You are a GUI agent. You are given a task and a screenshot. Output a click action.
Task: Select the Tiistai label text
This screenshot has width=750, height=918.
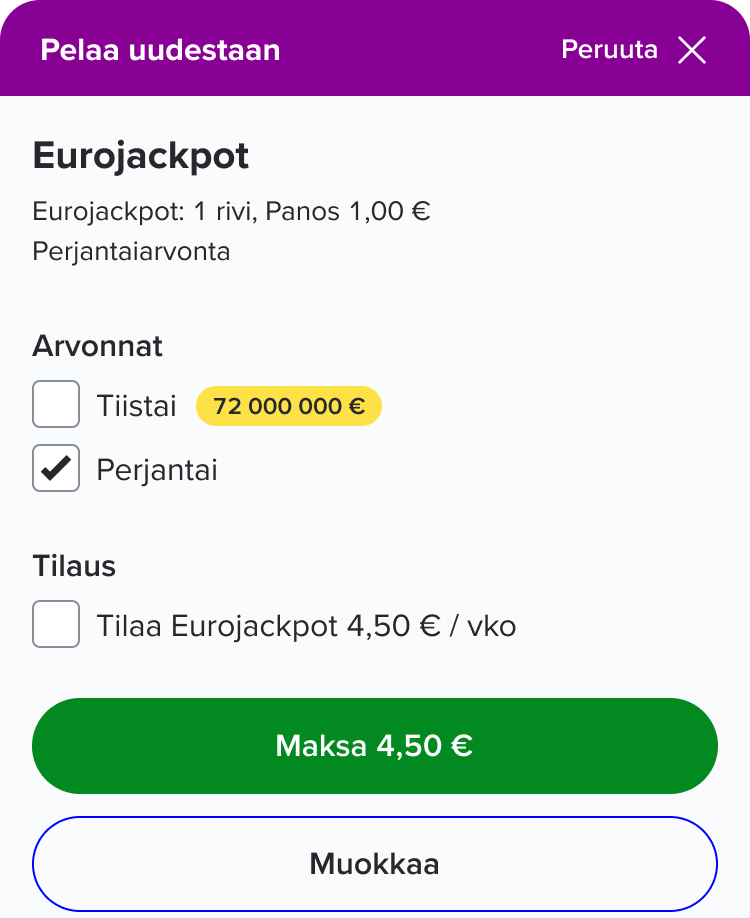click(136, 407)
